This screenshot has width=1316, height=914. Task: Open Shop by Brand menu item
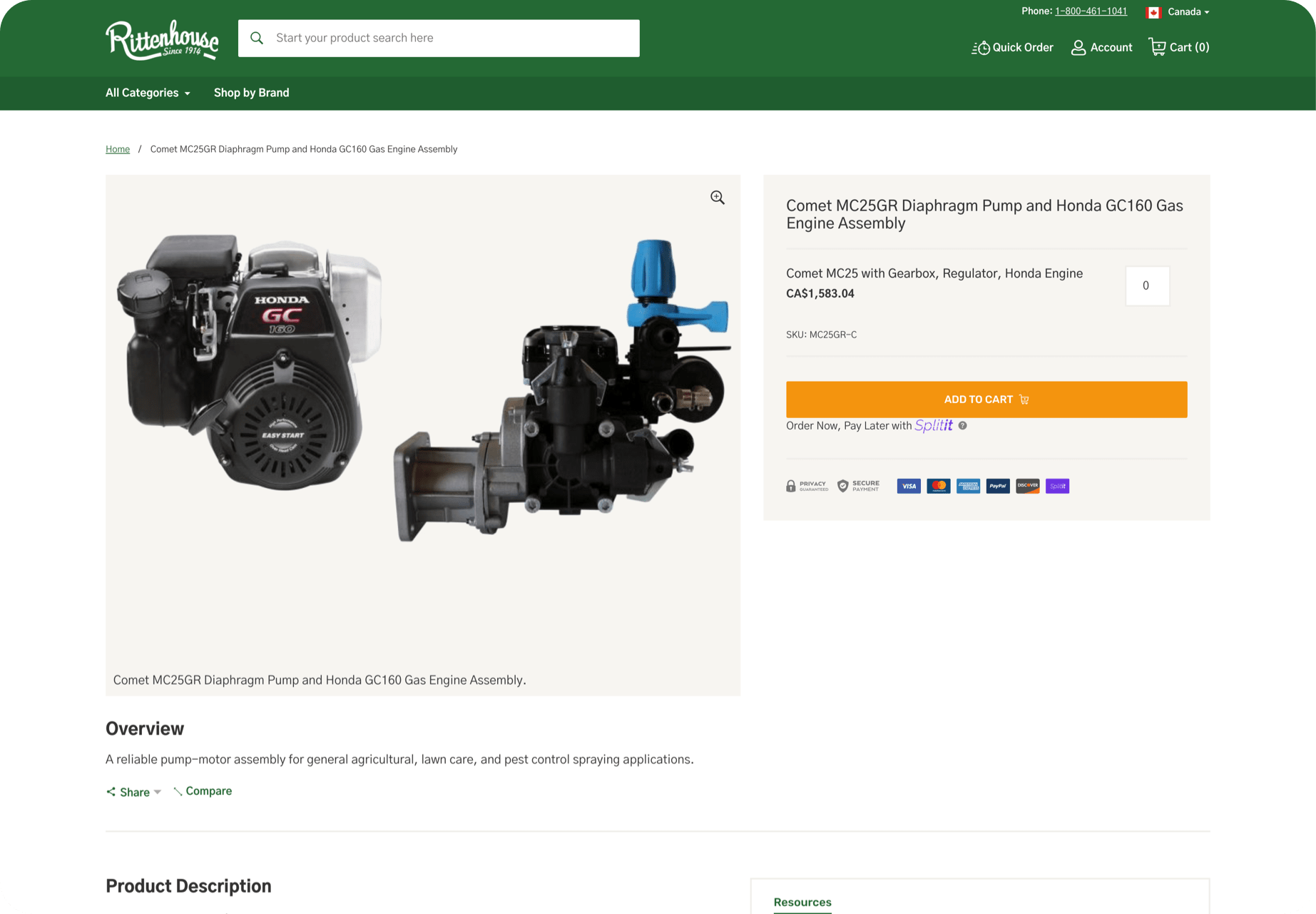(x=251, y=93)
